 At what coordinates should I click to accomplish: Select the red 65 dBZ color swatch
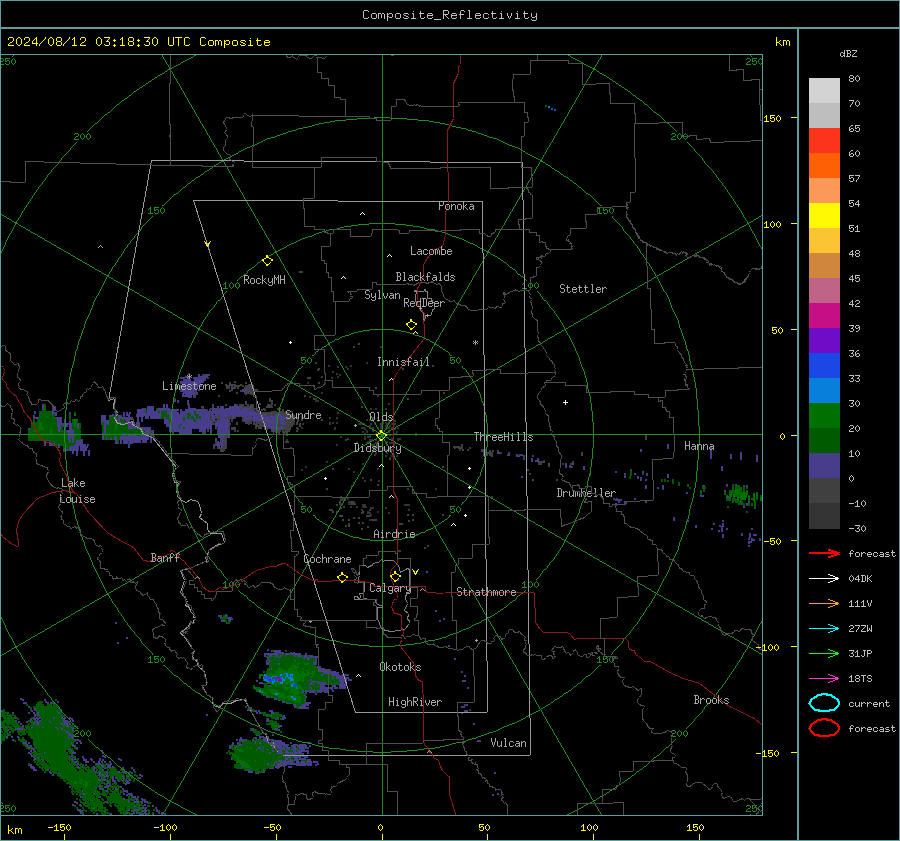(x=824, y=141)
